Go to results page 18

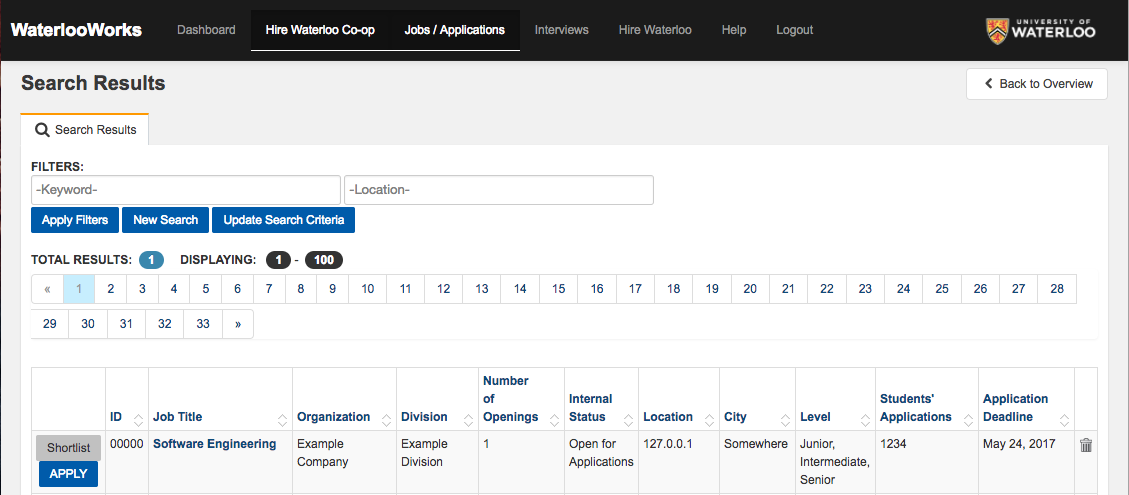click(x=673, y=289)
